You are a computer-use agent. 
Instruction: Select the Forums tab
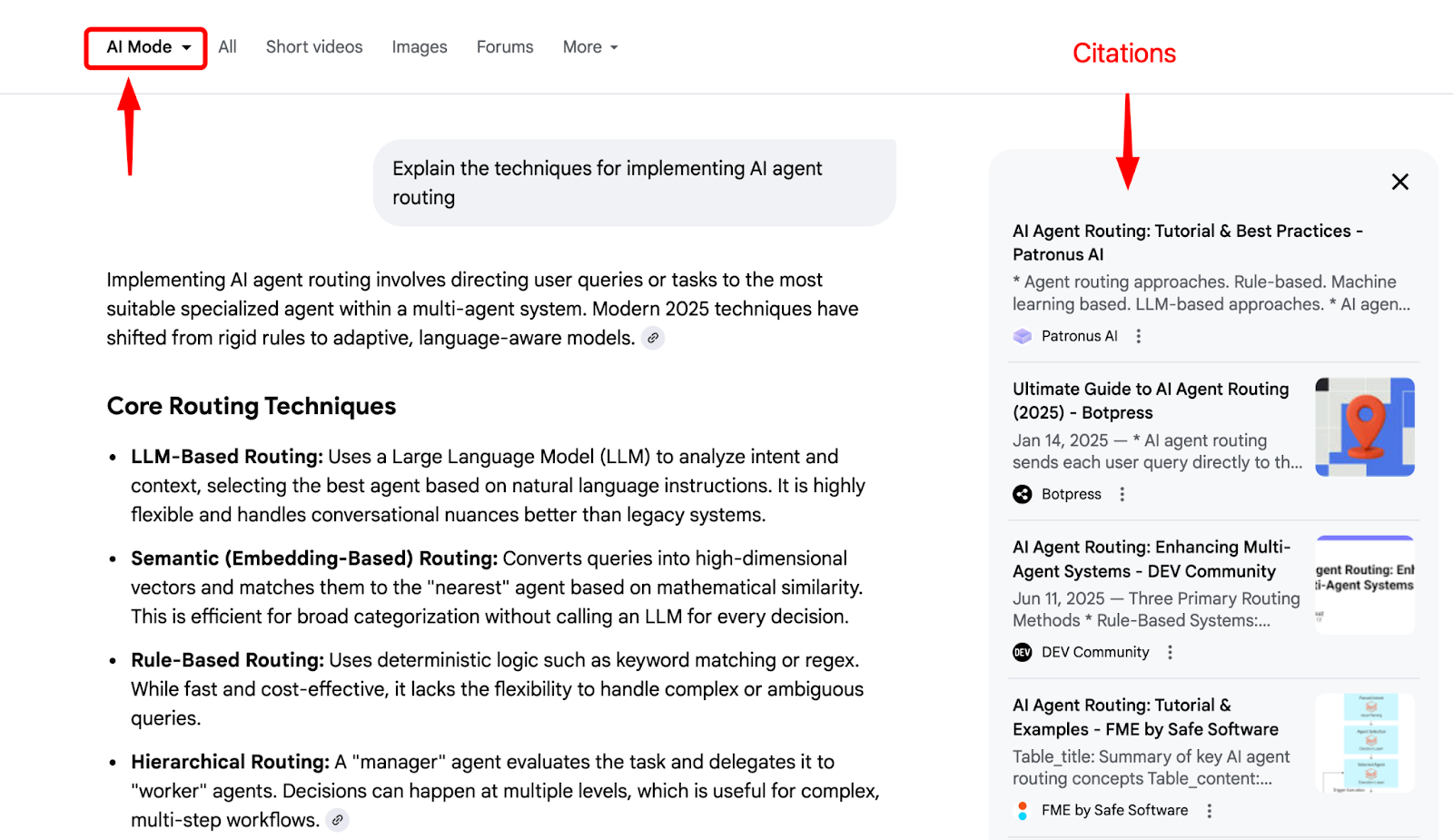(504, 46)
